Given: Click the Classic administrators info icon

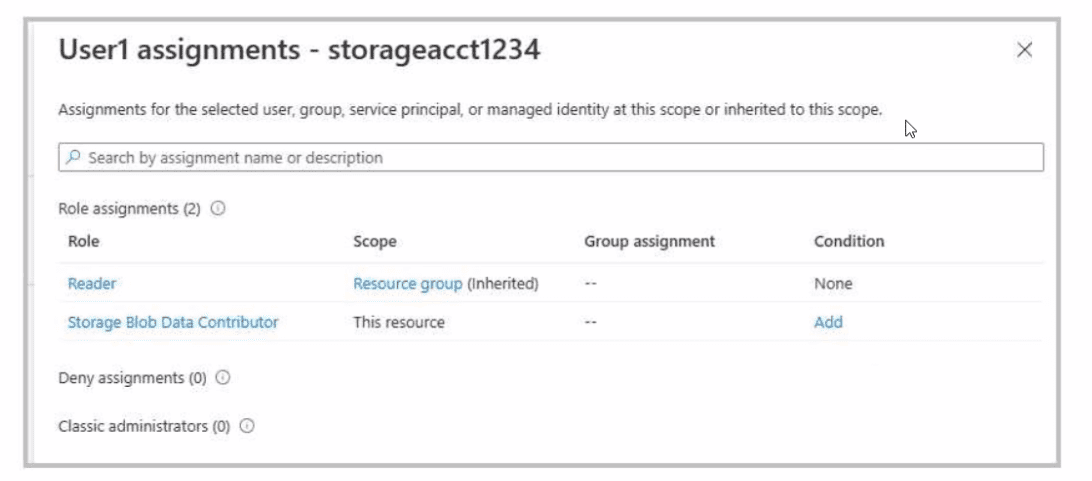Looking at the screenshot, I should (246, 426).
